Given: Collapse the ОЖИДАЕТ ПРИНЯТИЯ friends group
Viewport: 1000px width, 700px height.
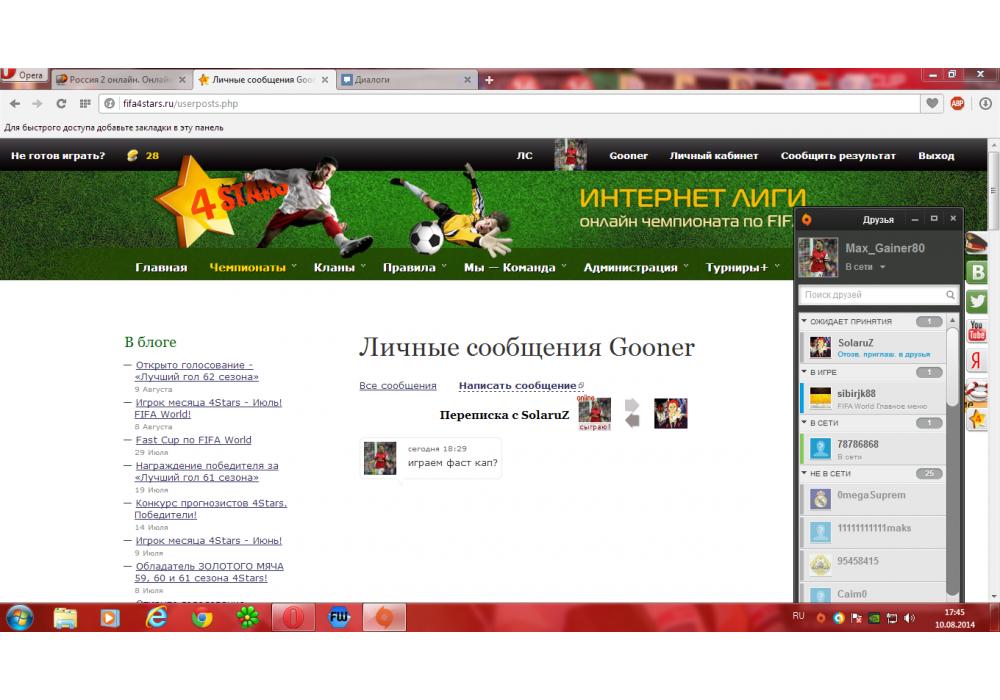Looking at the screenshot, I should click(x=805, y=321).
